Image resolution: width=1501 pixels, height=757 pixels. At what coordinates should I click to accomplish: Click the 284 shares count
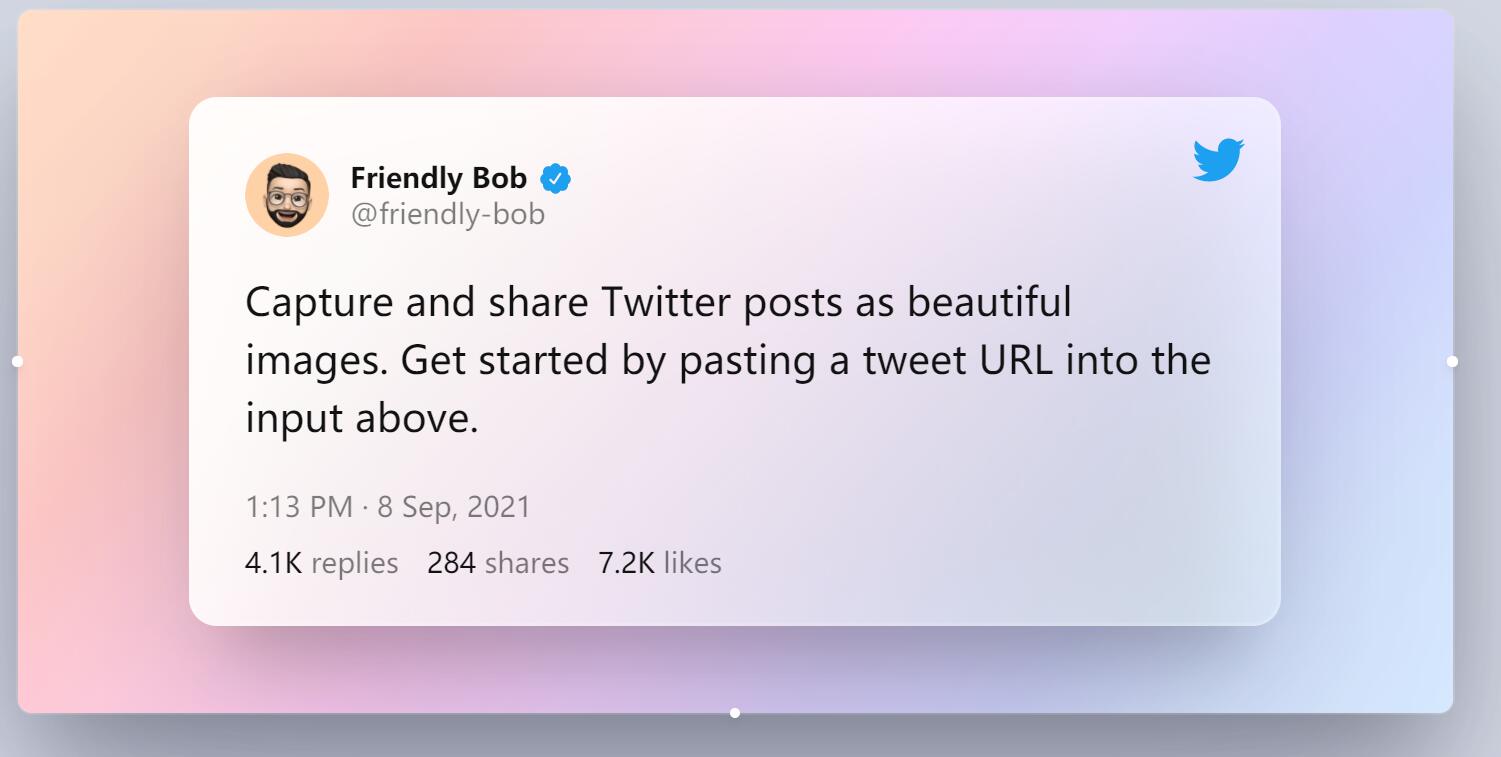[x=498, y=563]
